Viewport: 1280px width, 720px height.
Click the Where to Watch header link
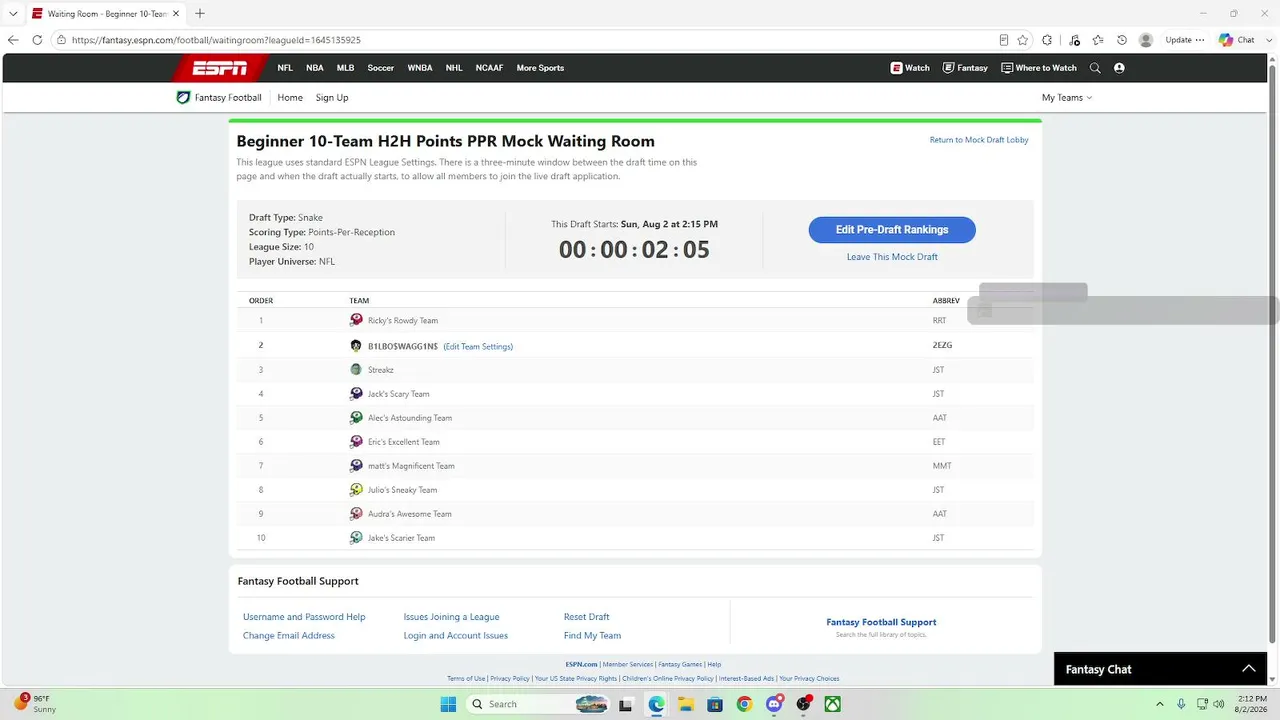pos(1039,68)
